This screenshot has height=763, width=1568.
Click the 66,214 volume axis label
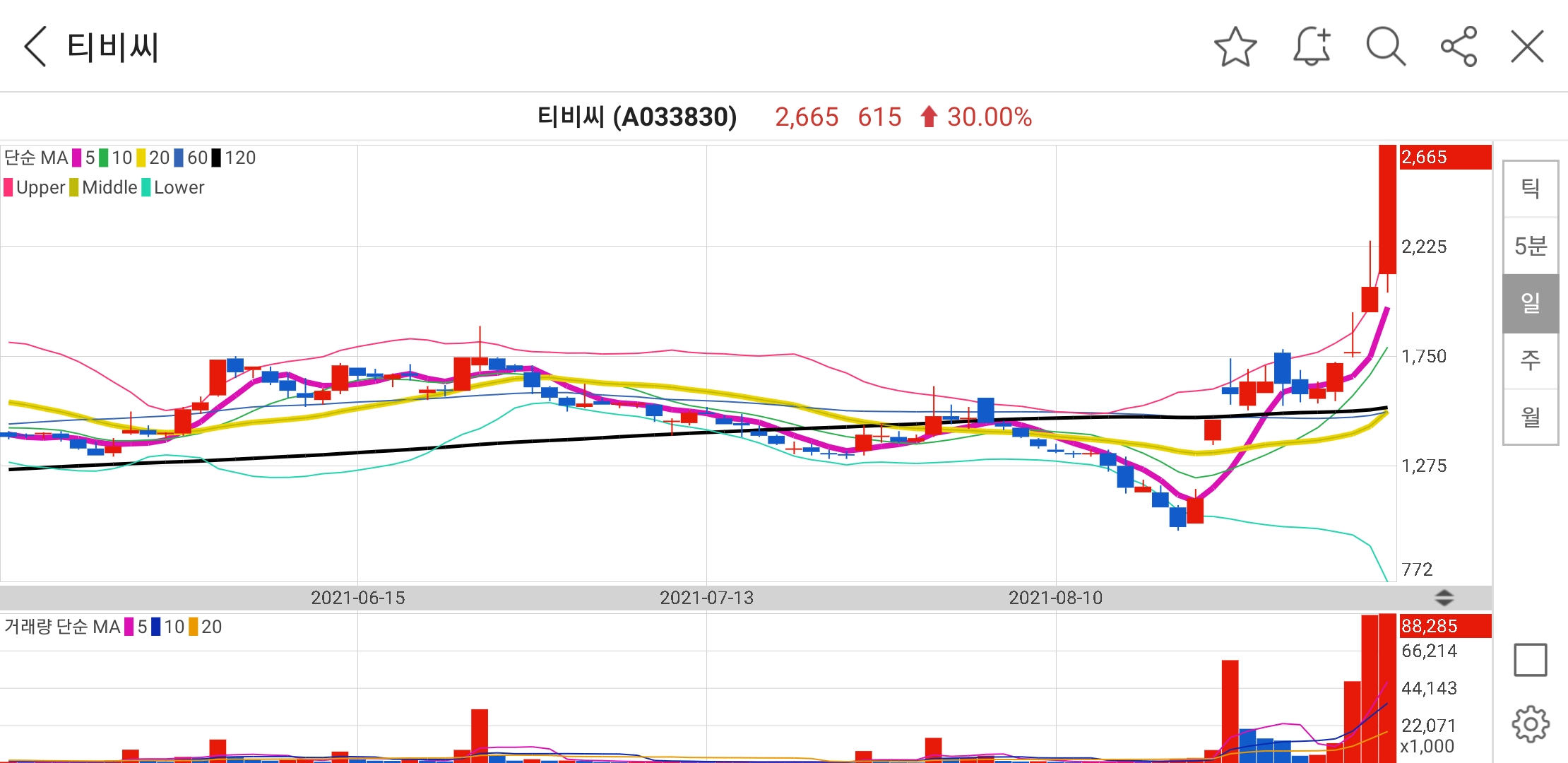click(x=1429, y=651)
